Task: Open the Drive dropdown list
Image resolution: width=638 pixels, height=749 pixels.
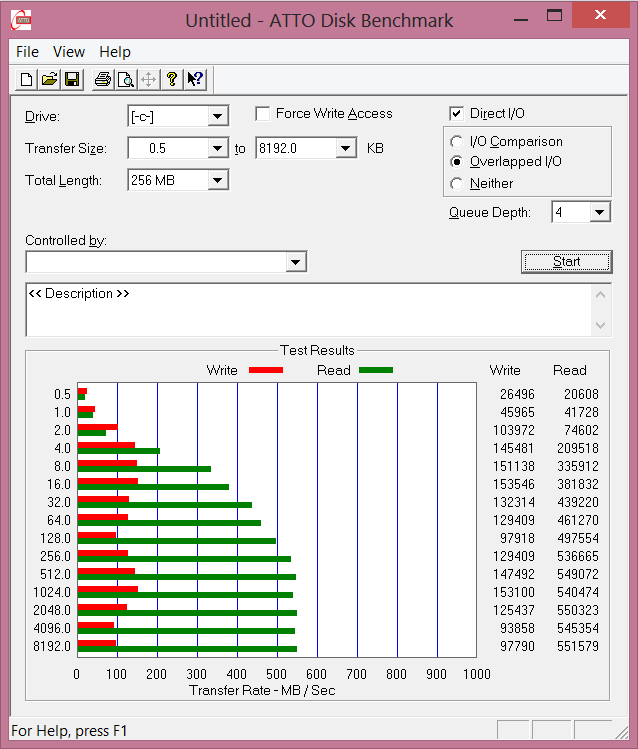Action: point(218,117)
